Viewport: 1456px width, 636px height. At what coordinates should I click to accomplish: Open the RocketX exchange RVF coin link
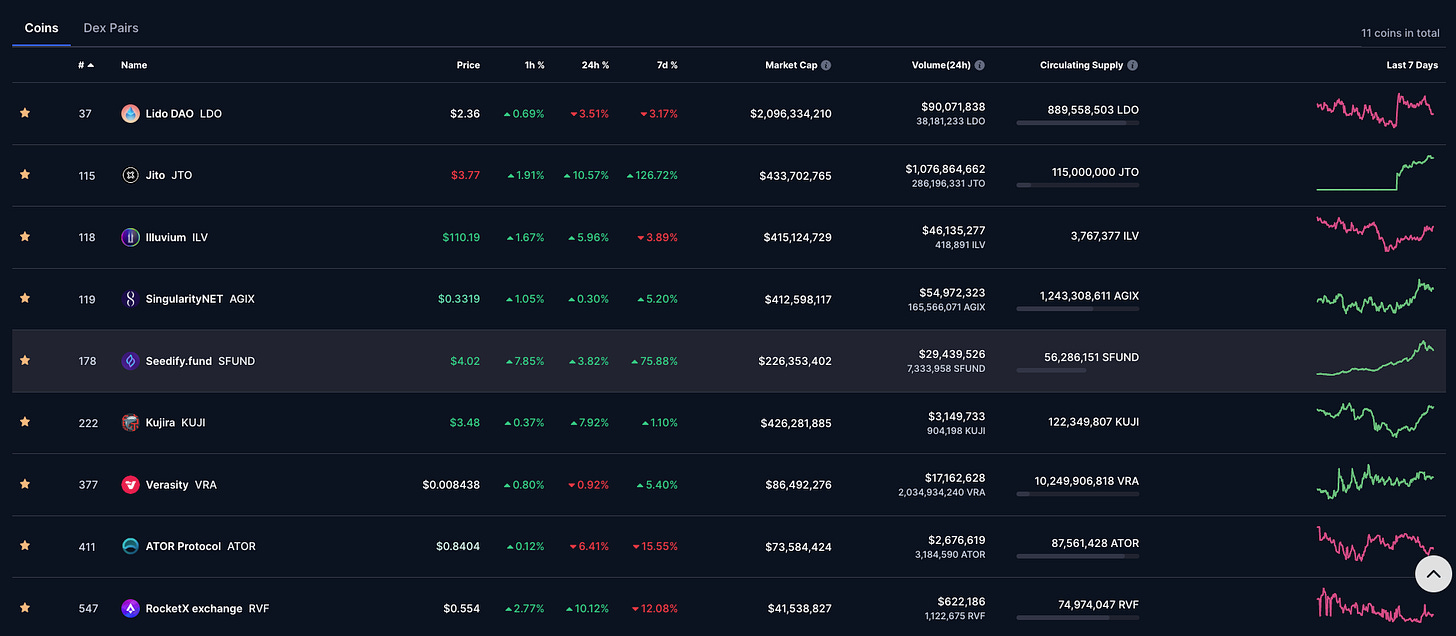click(x=196, y=608)
